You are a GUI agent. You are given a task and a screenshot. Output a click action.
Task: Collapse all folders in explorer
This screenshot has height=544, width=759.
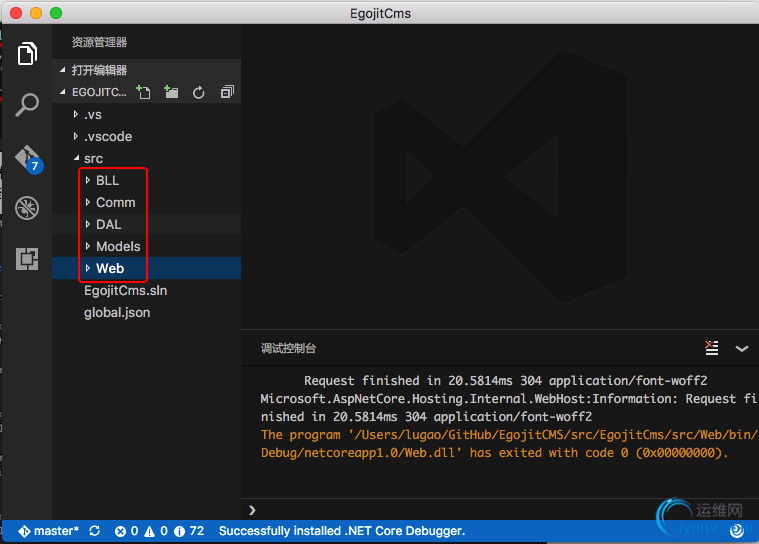tap(227, 92)
